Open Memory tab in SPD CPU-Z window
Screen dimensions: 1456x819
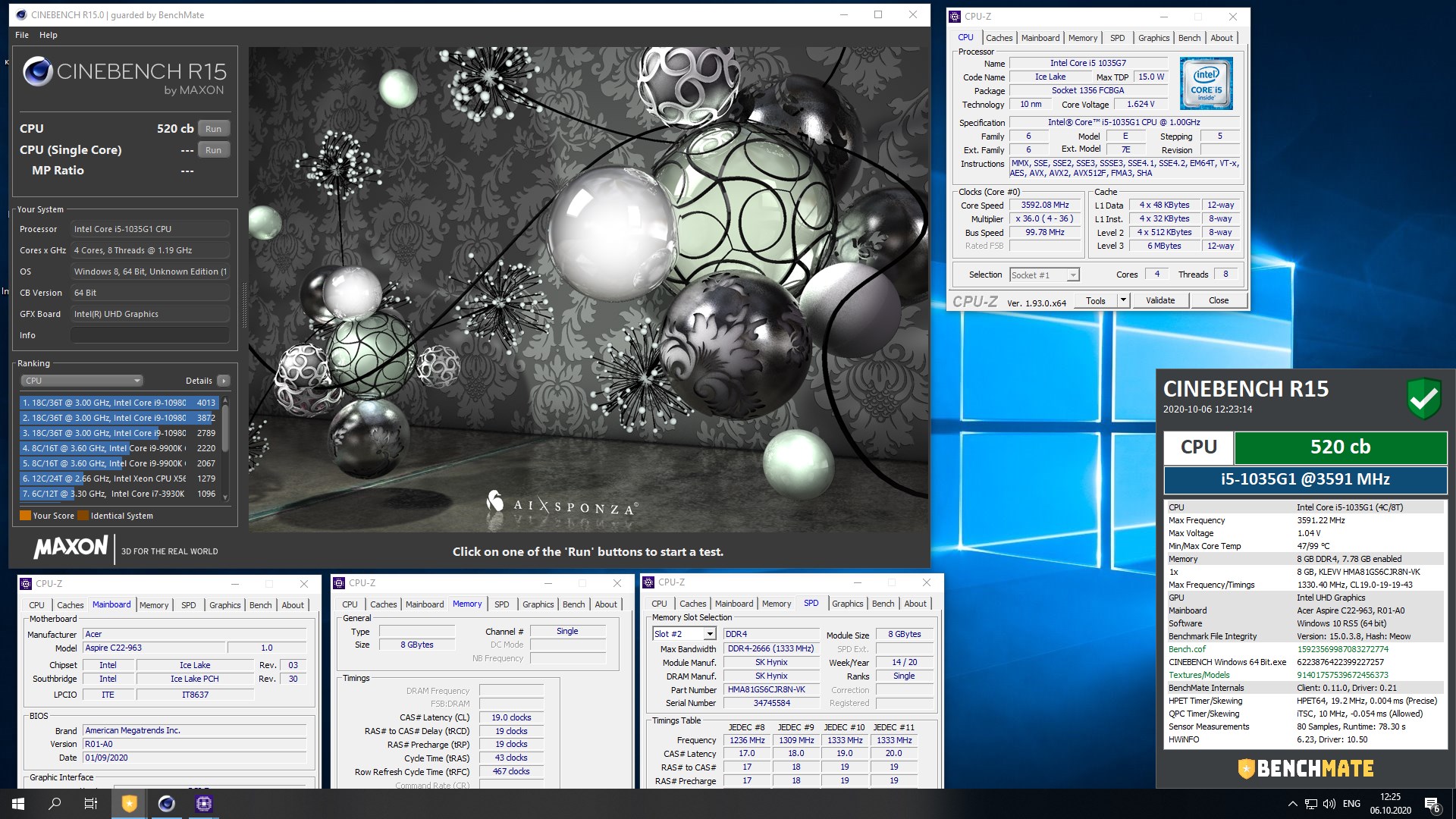click(777, 604)
